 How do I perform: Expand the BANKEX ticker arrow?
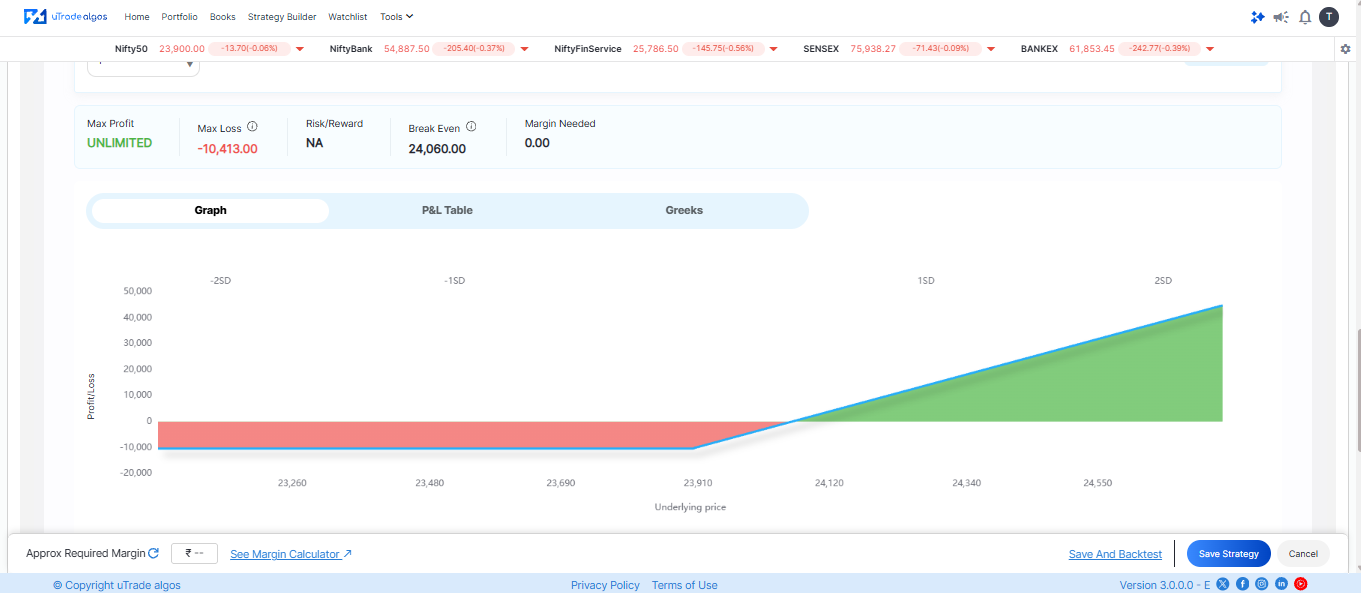pyautogui.click(x=1210, y=49)
